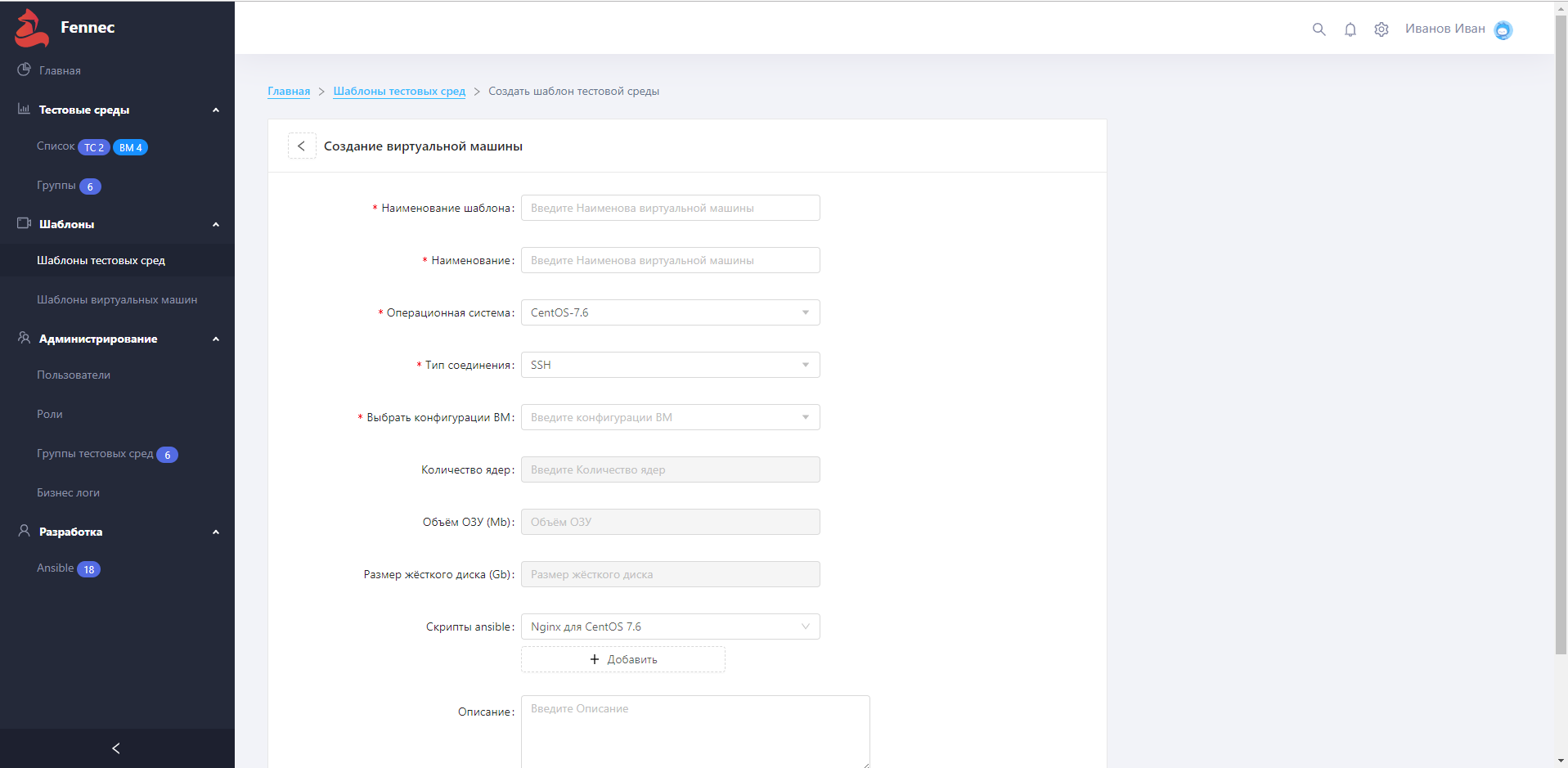Collapse the Тестовые среды section
Screen dimensions: 1568x768
(x=216, y=110)
